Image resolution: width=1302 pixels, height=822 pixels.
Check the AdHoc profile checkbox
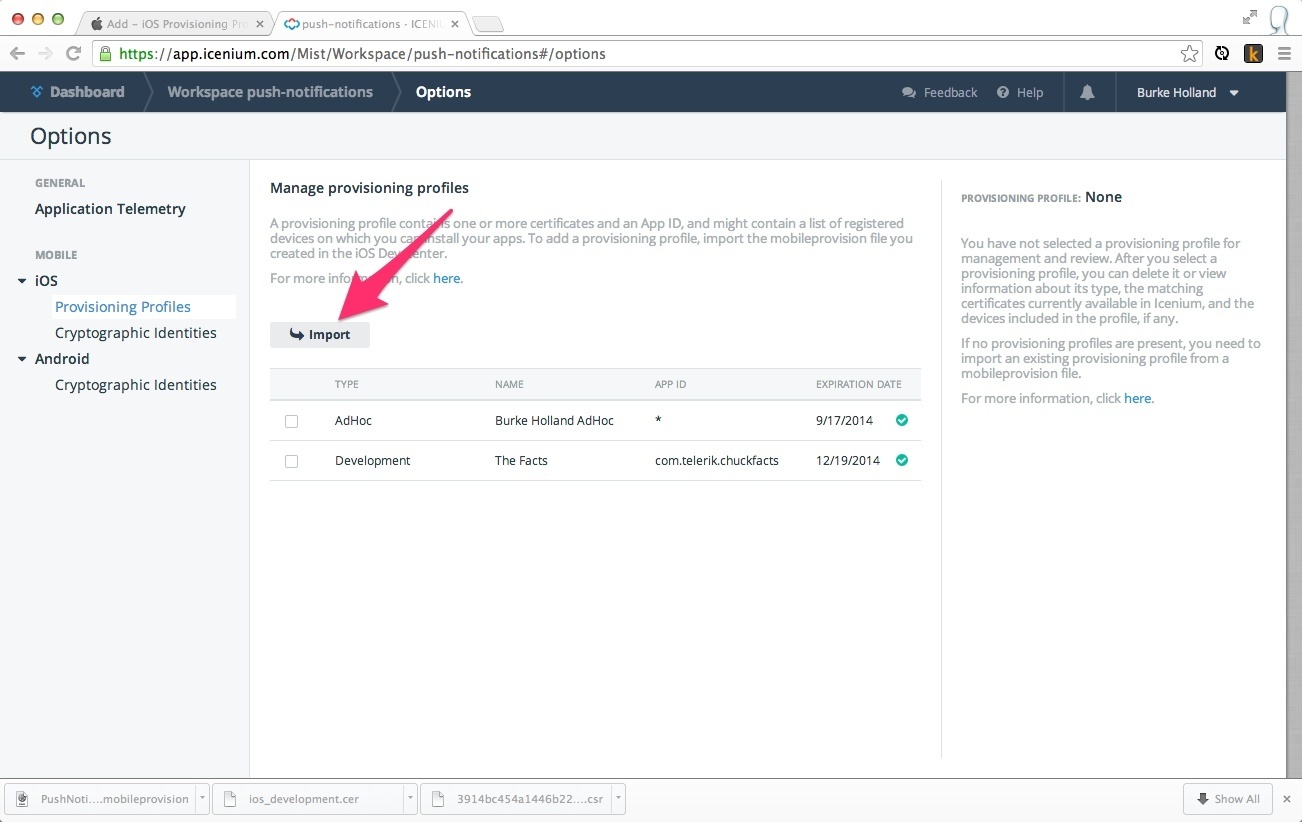[x=291, y=421]
